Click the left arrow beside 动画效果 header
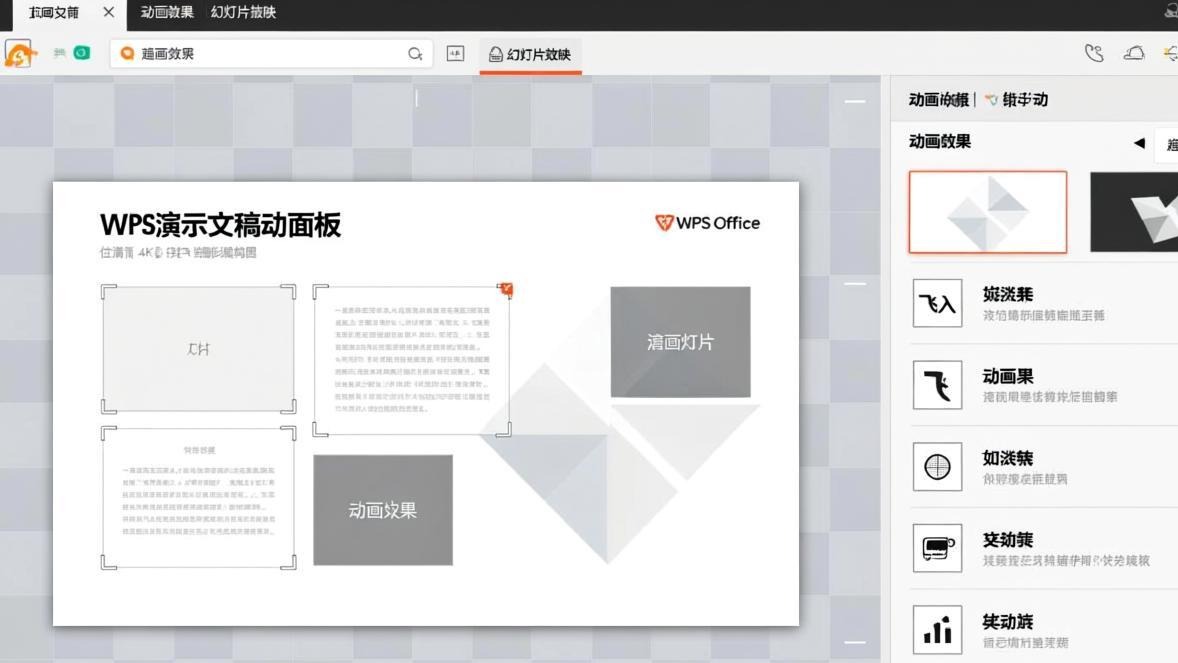Image resolution: width=1178 pixels, height=663 pixels. [1139, 142]
